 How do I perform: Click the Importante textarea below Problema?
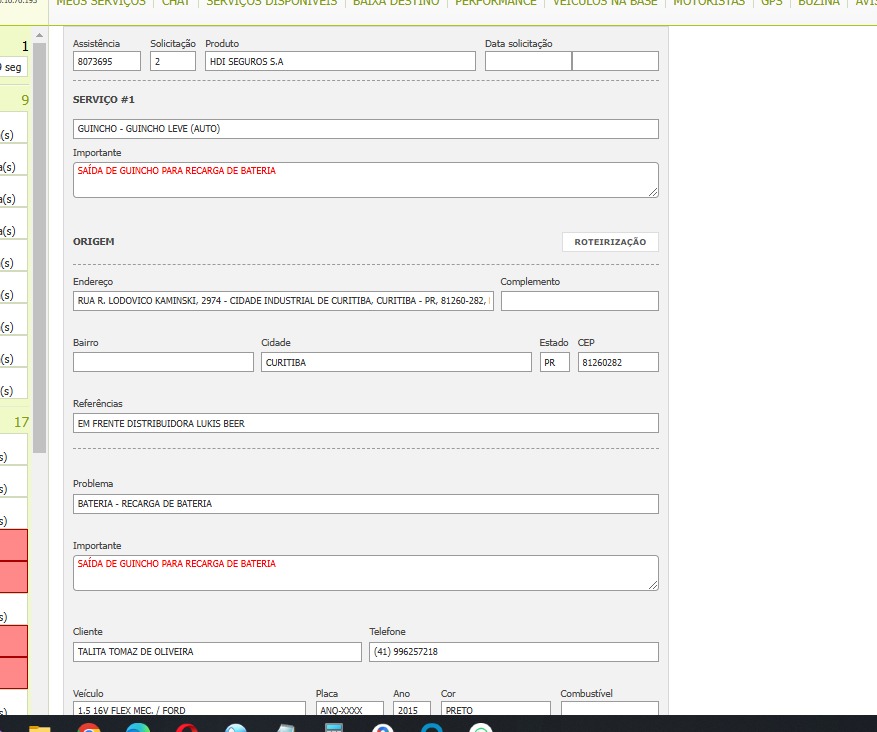(366, 573)
